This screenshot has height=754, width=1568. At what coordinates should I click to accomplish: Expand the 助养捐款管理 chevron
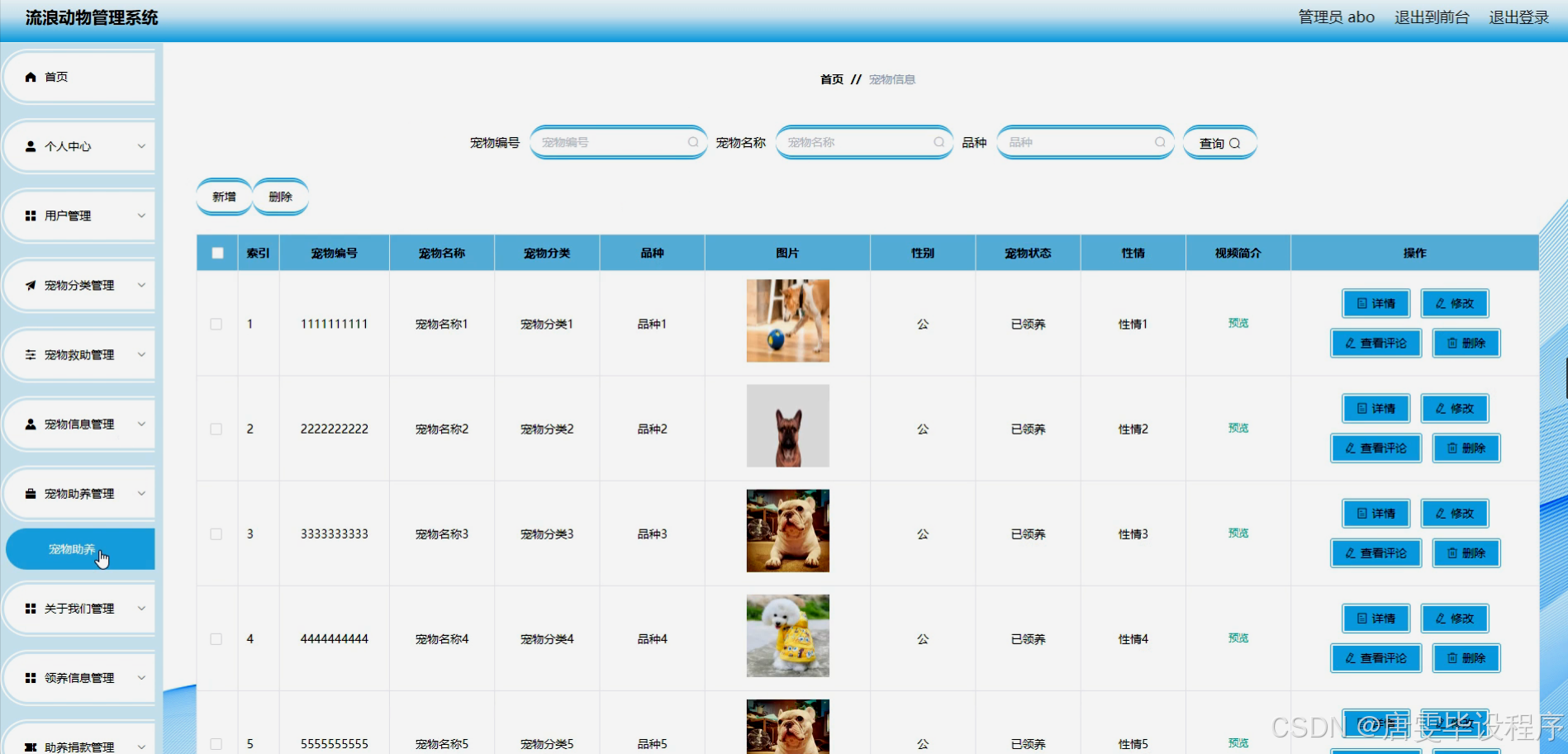point(141,747)
